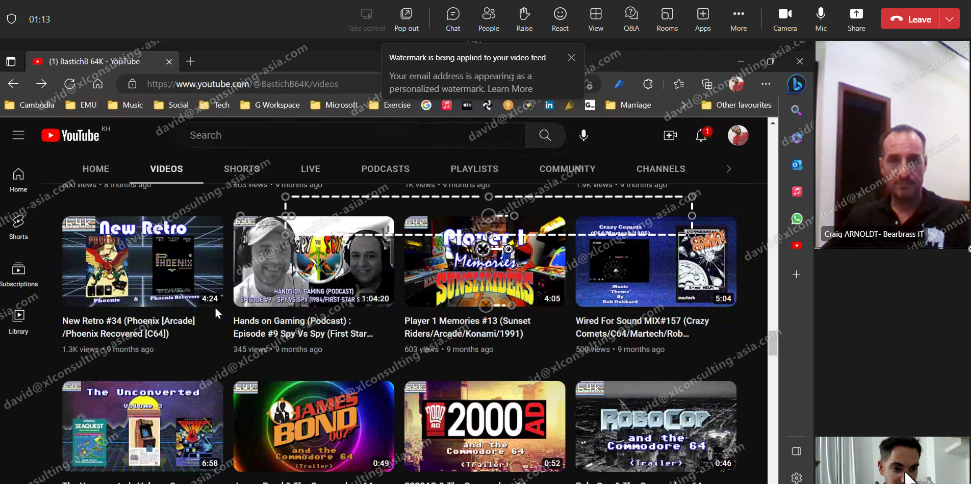Click the LinkedIn bookmark icon
971x484 pixels.
(549, 105)
